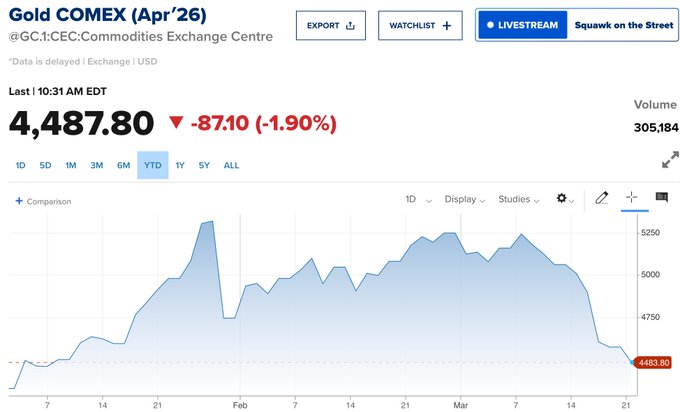680x412 pixels.
Task: Expand the Studies dropdown
Action: (519, 199)
